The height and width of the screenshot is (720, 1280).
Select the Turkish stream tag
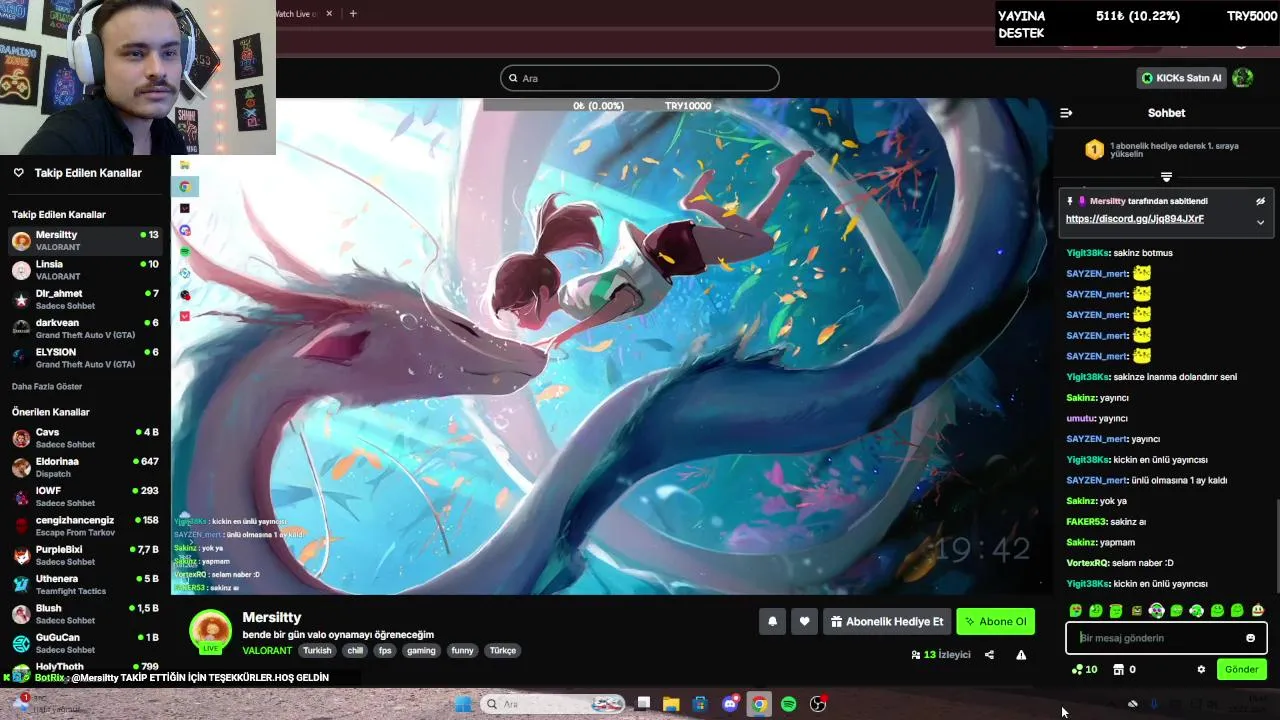(x=317, y=650)
